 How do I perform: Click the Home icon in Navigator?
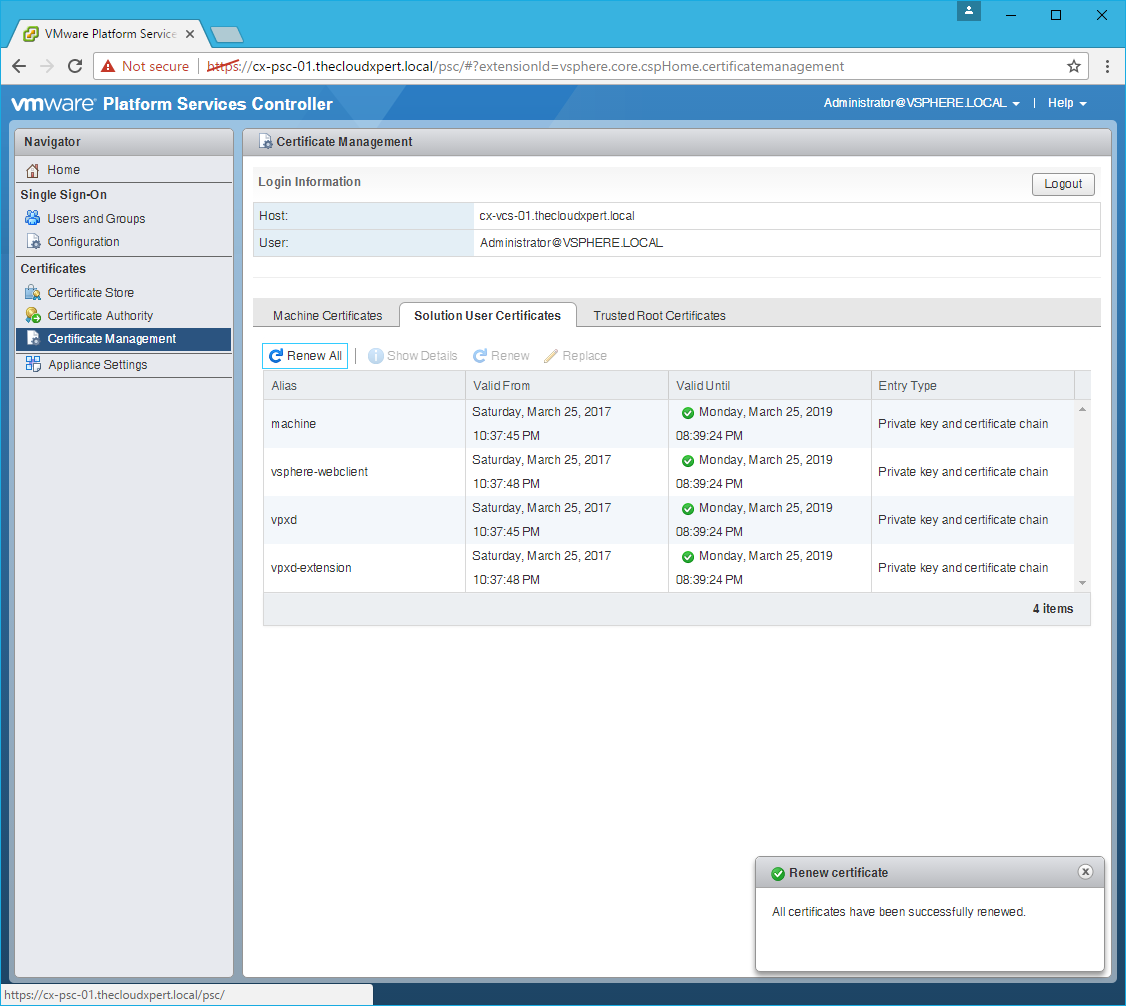point(33,170)
